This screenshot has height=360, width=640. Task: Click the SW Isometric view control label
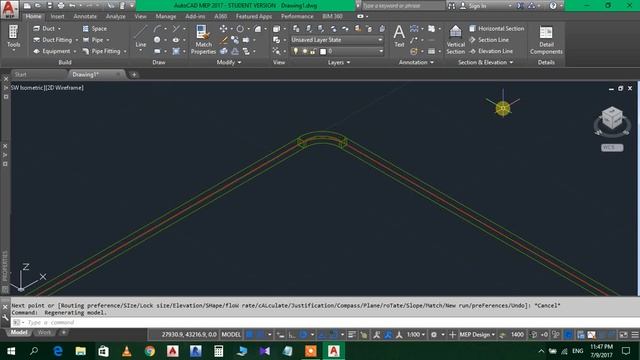point(27,88)
